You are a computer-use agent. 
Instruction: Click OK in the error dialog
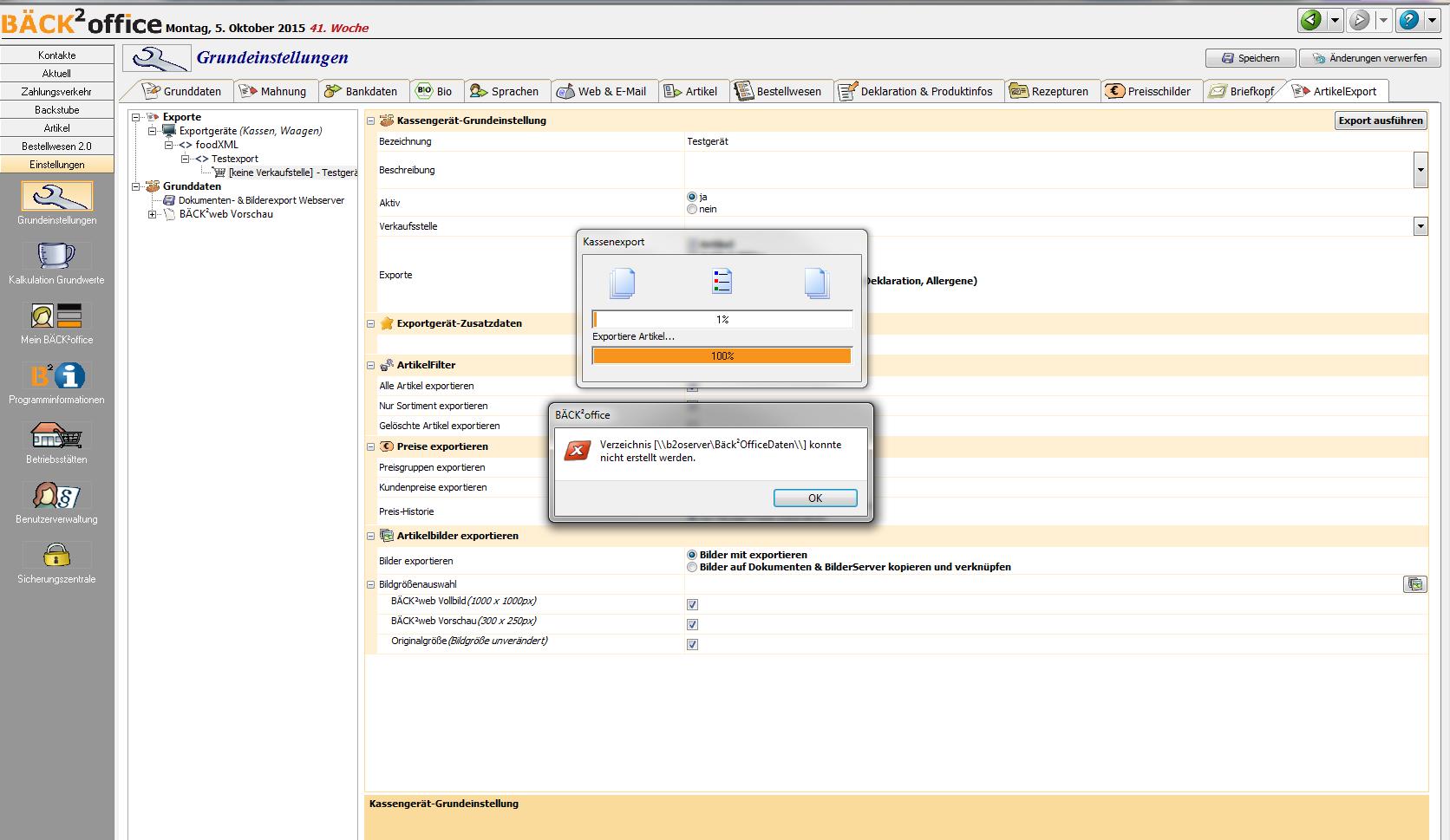tap(814, 498)
